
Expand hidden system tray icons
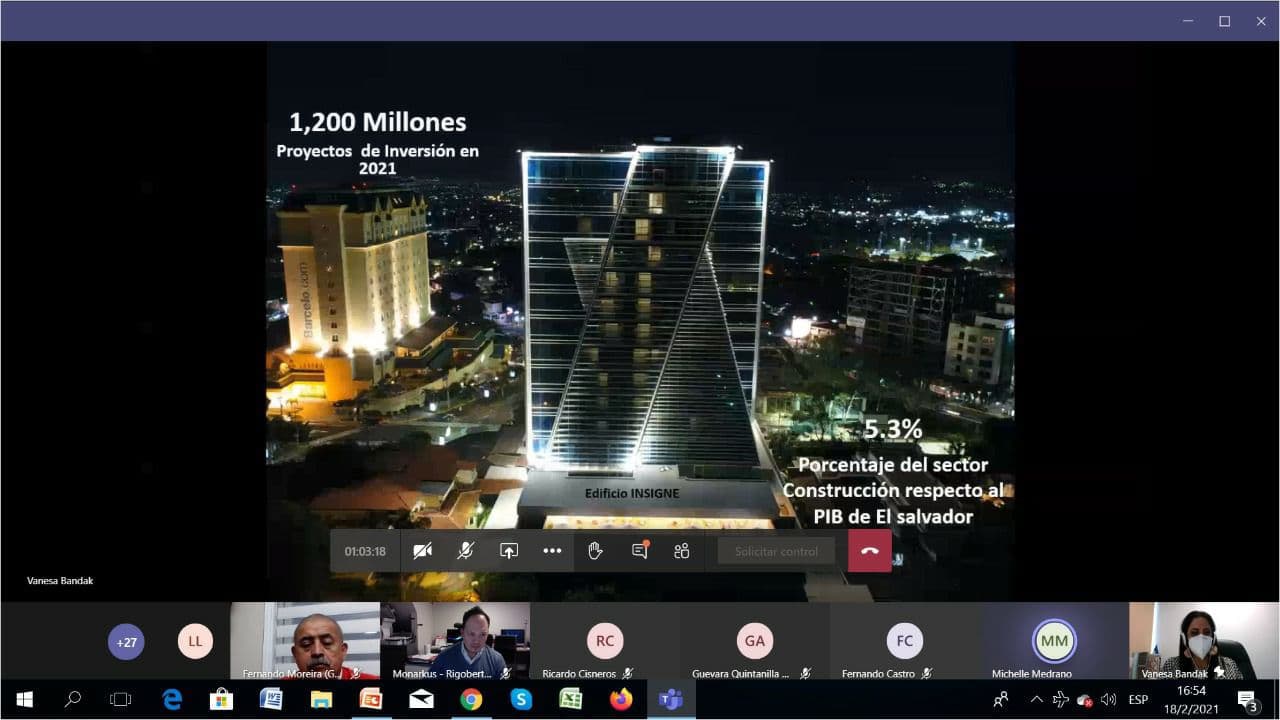point(1036,699)
